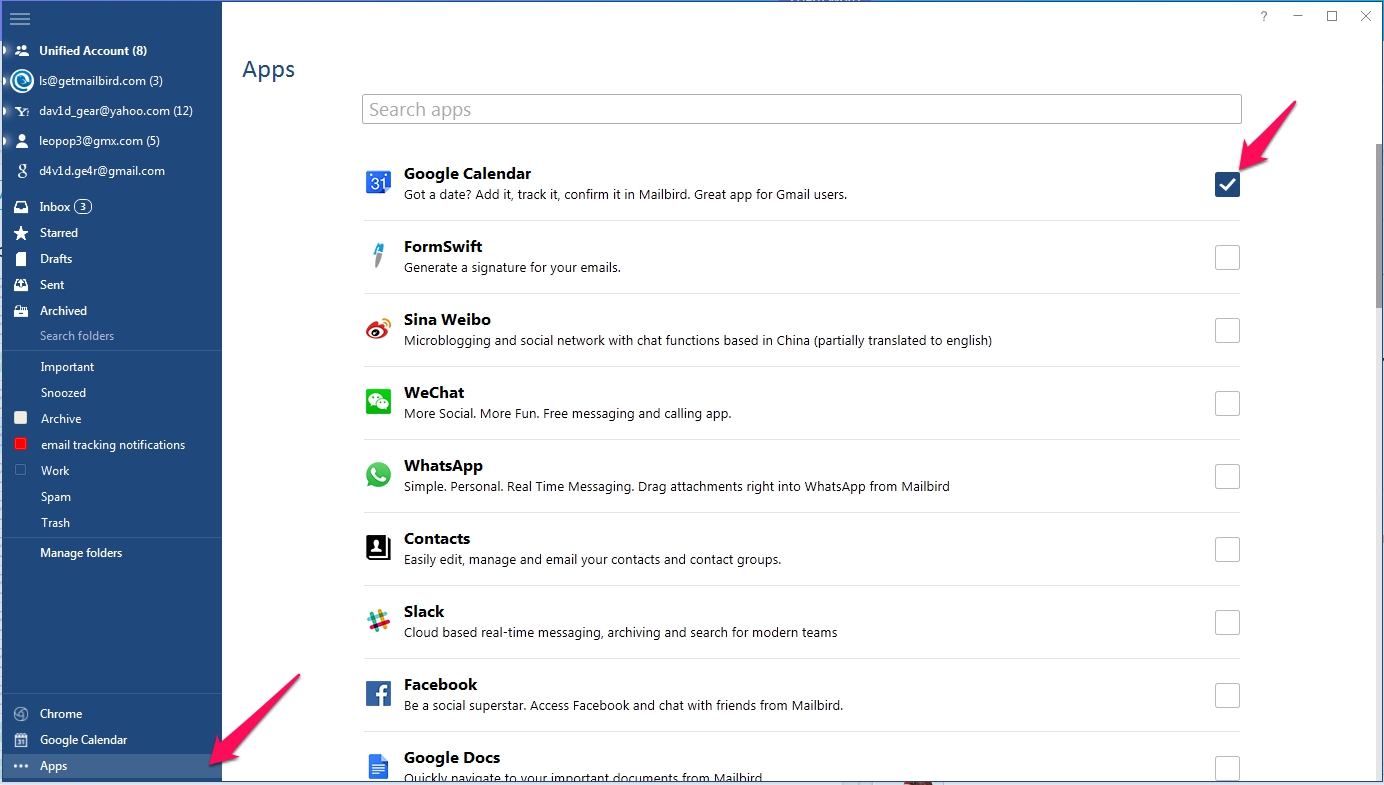Enable the Contacts app checkbox

tap(1227, 549)
